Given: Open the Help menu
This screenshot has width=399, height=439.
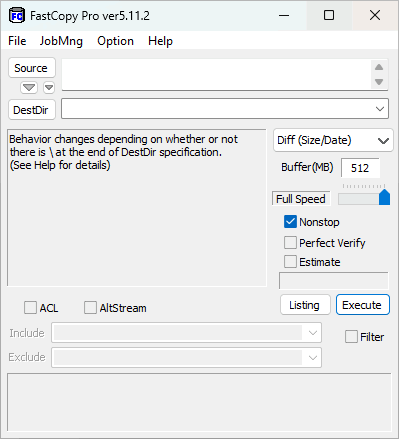Looking at the screenshot, I should (x=160, y=41).
